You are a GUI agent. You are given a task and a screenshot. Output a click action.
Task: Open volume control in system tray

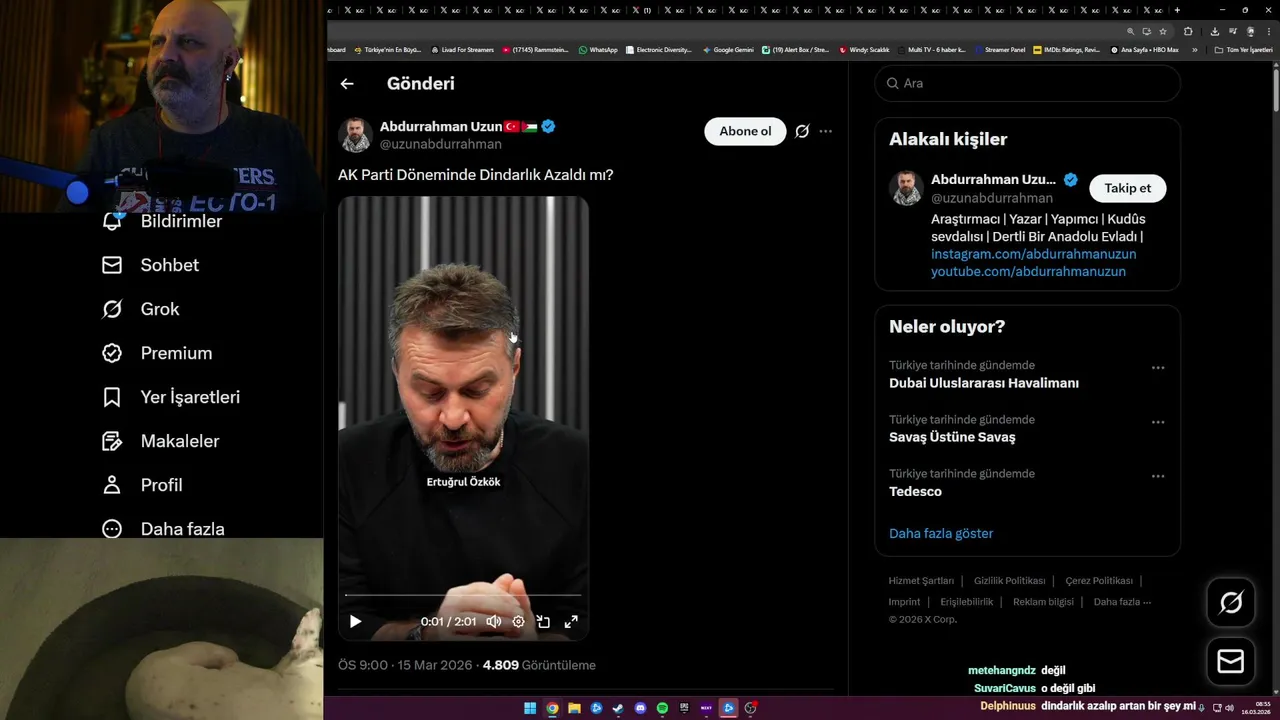[1229, 708]
